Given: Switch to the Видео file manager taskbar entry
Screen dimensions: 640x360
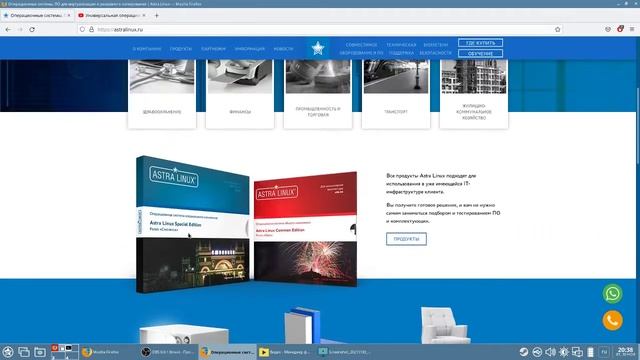Looking at the screenshot, I should 286,352.
